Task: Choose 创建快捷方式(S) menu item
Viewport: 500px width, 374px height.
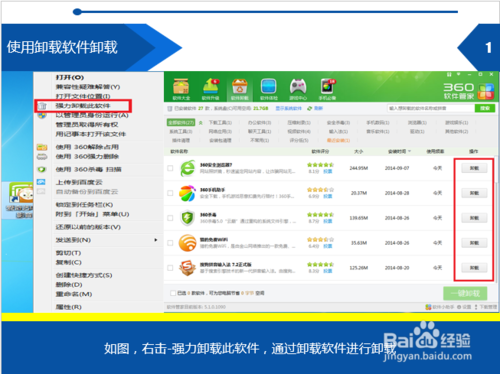Action: point(84,275)
